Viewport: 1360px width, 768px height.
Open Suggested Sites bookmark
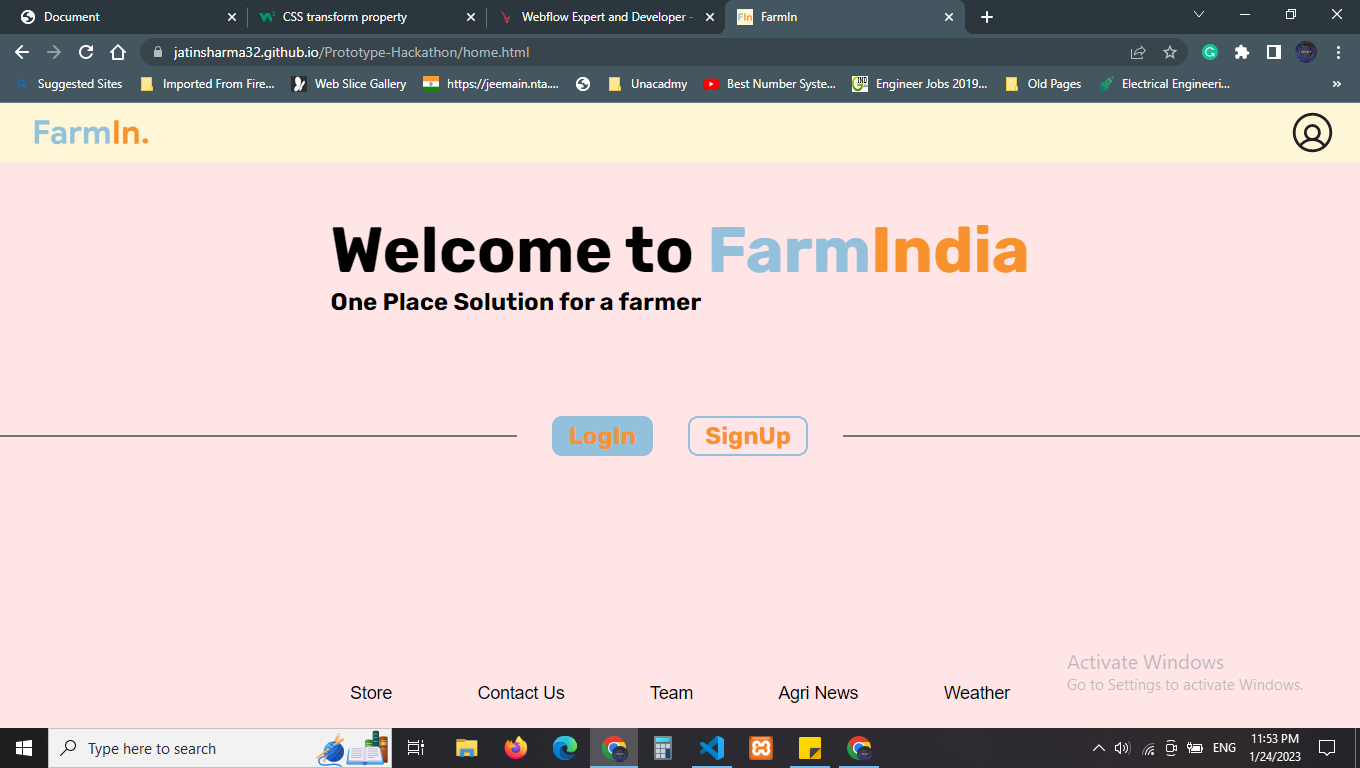click(69, 84)
